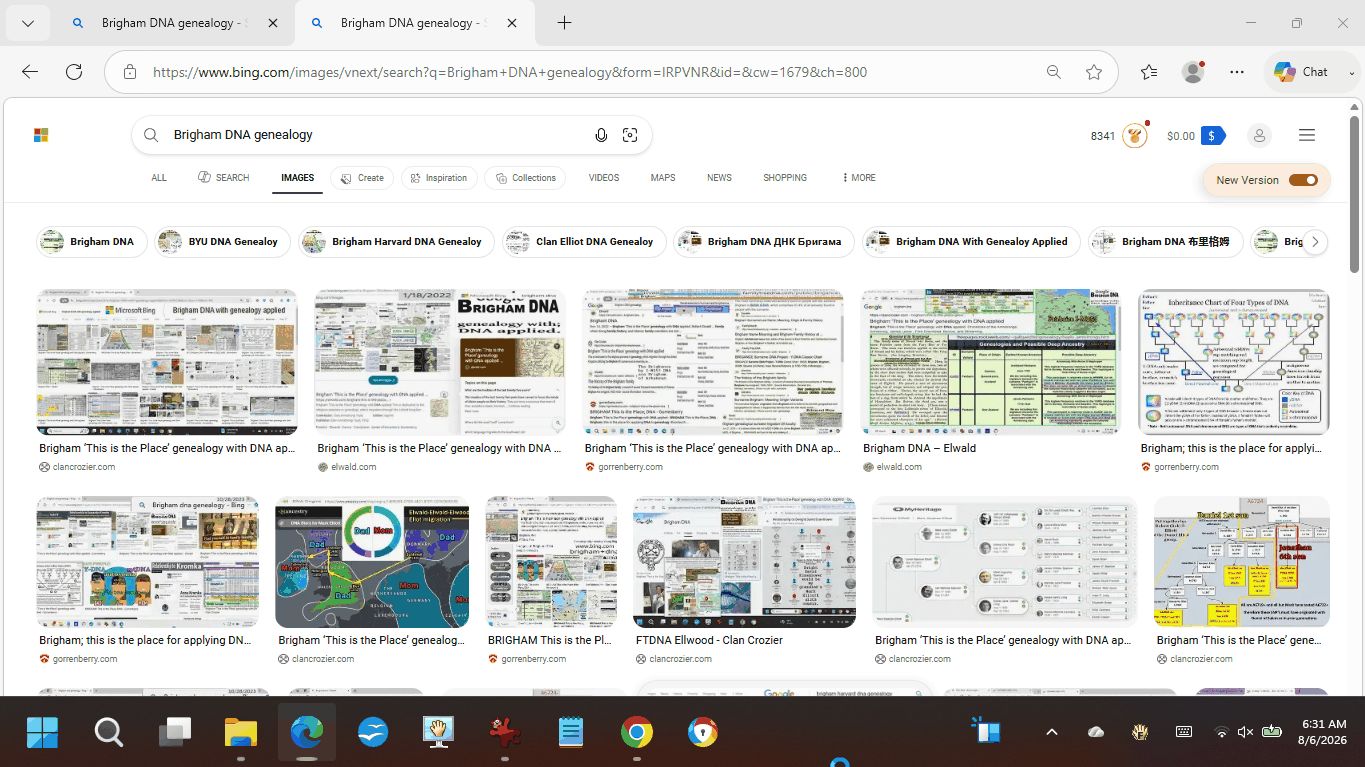Screen dimensions: 1365x767
Task: Click the browser address bar URL
Action: point(510,72)
